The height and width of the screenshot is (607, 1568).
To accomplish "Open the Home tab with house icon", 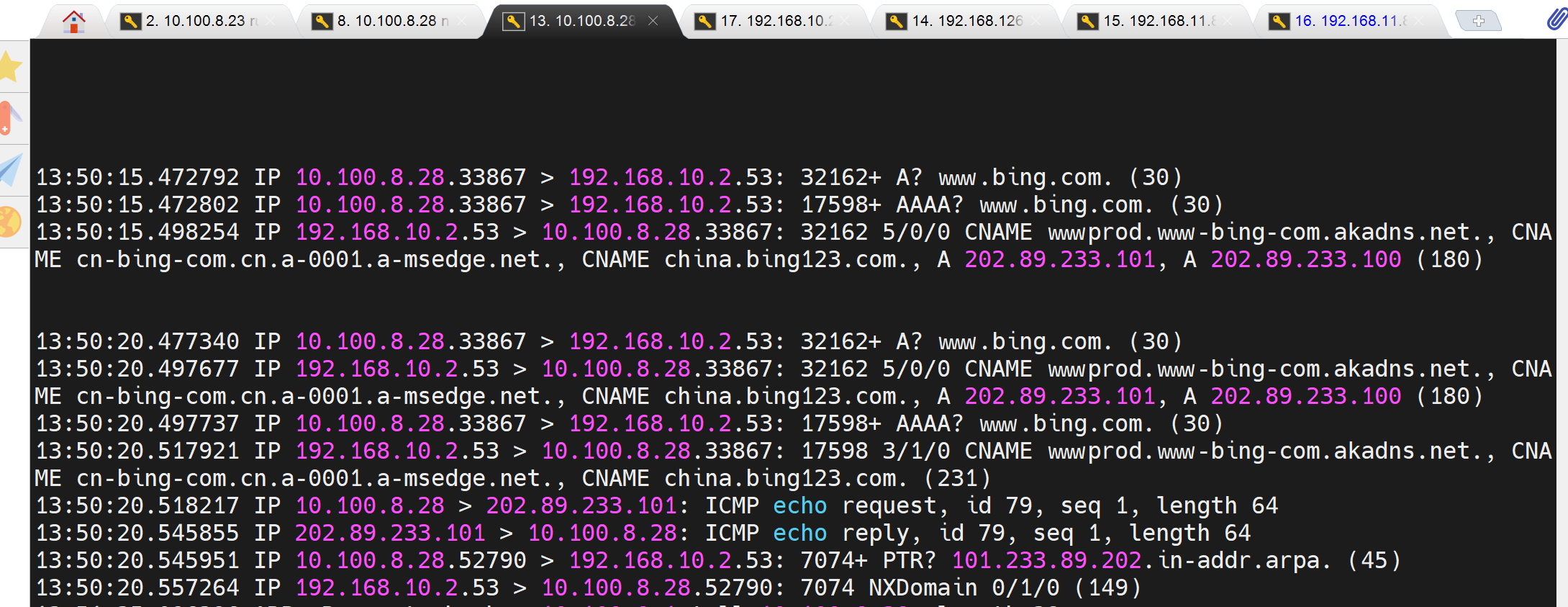I will pos(73,22).
